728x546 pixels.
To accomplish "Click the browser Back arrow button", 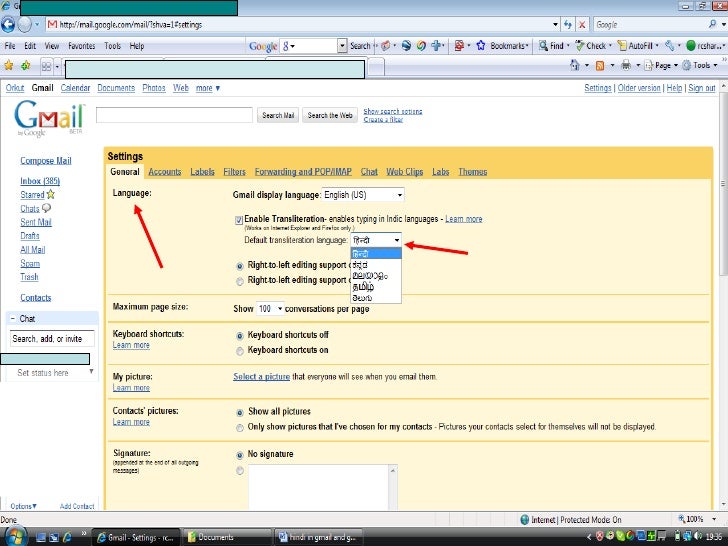I will click(x=8, y=24).
